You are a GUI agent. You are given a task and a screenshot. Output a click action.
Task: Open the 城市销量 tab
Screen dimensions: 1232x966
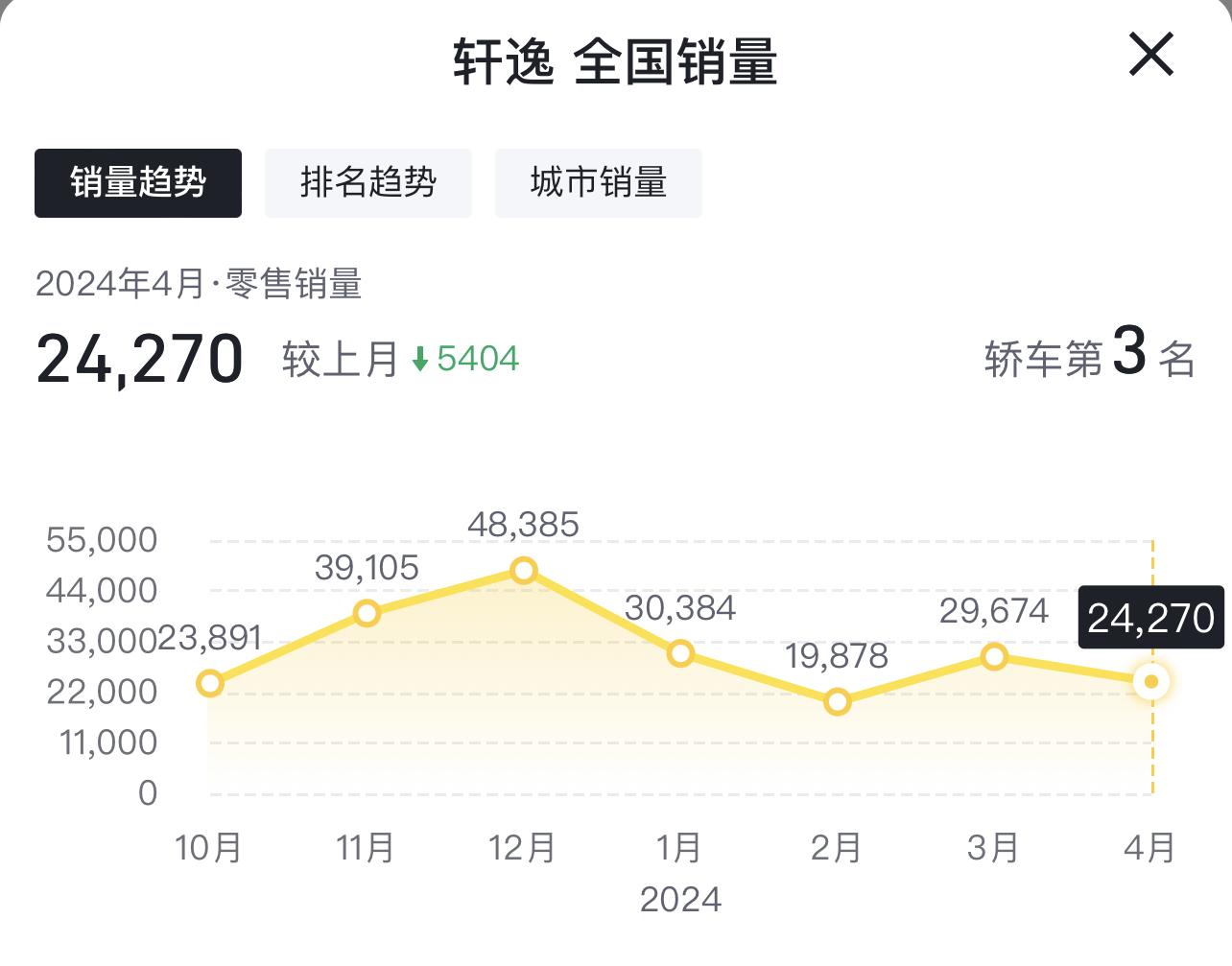599,182
